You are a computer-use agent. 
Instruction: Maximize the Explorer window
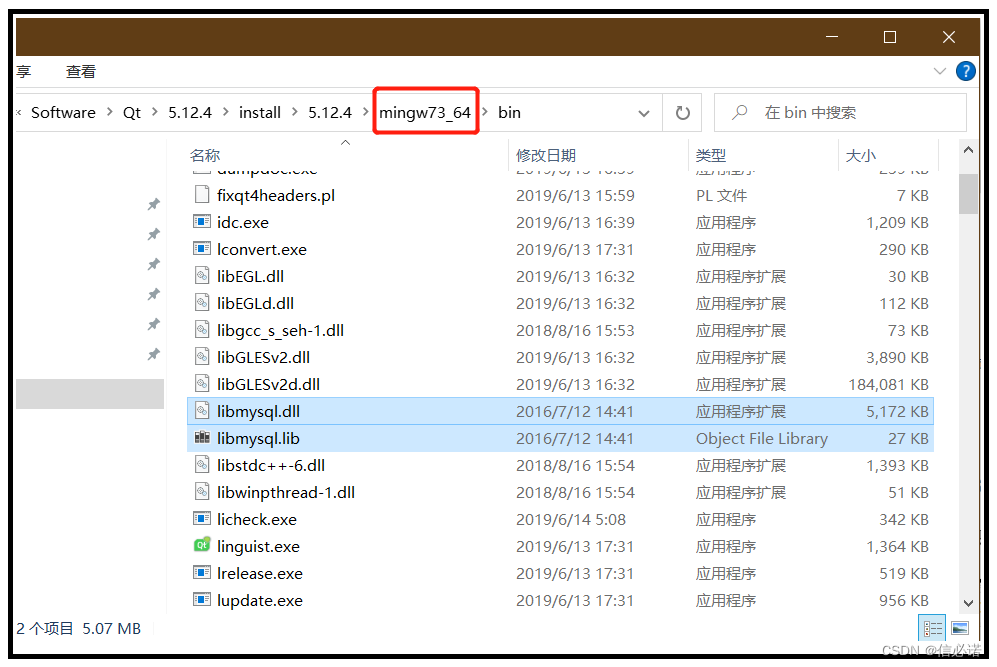890,38
